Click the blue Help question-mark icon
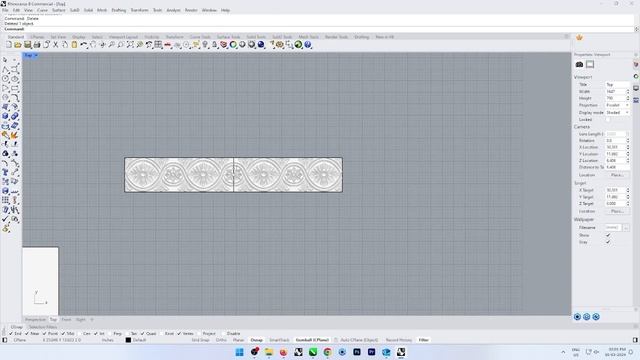The width and height of the screenshot is (640, 360). click(308, 45)
